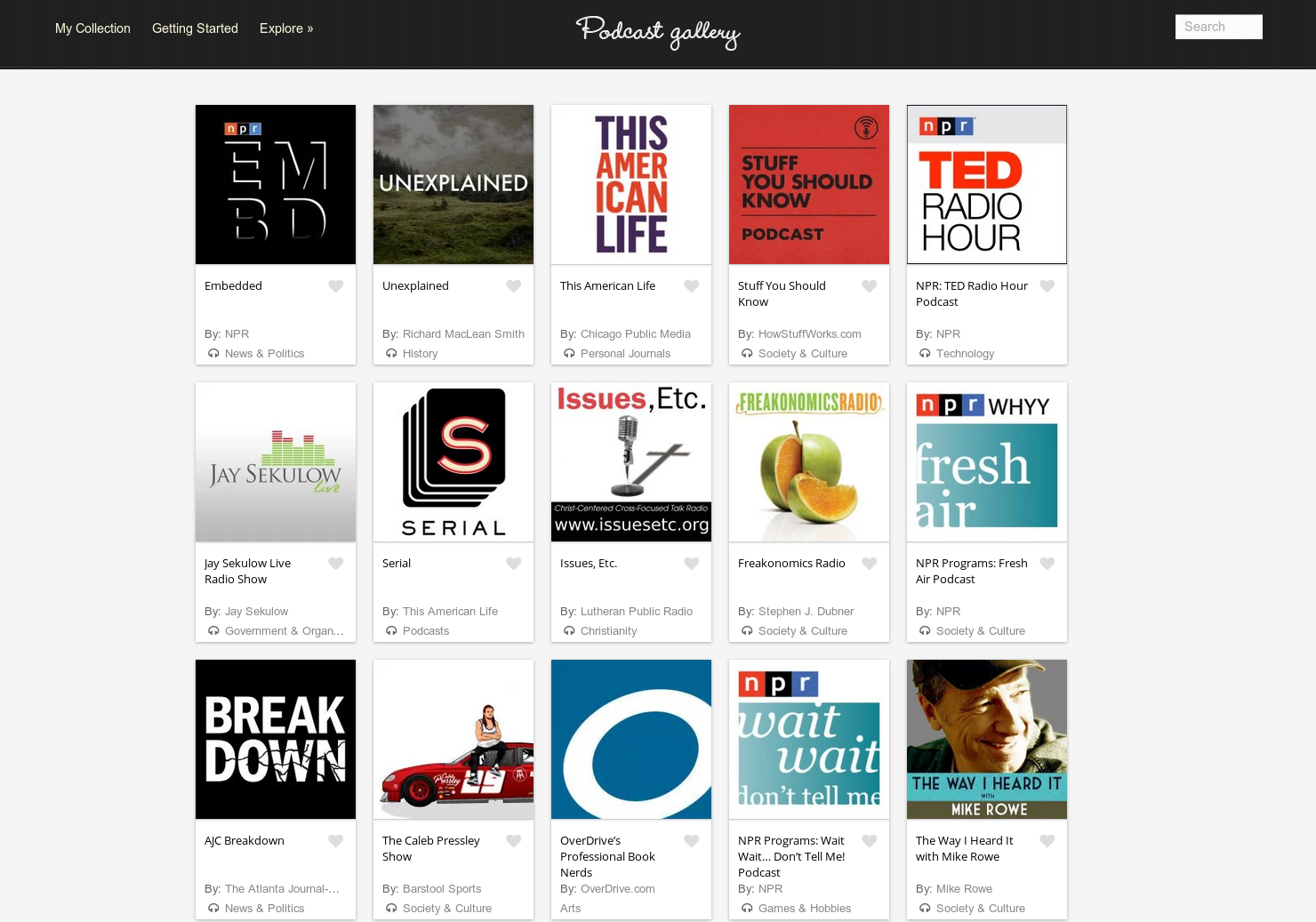Image resolution: width=1316 pixels, height=922 pixels.
Task: Select Society & Culture under Stuff You Should Know
Action: tap(803, 354)
